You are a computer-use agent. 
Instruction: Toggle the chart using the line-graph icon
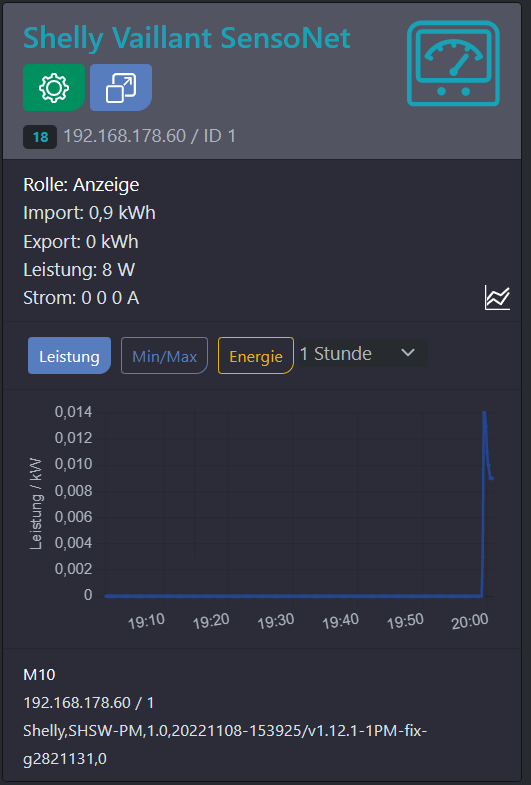(497, 298)
